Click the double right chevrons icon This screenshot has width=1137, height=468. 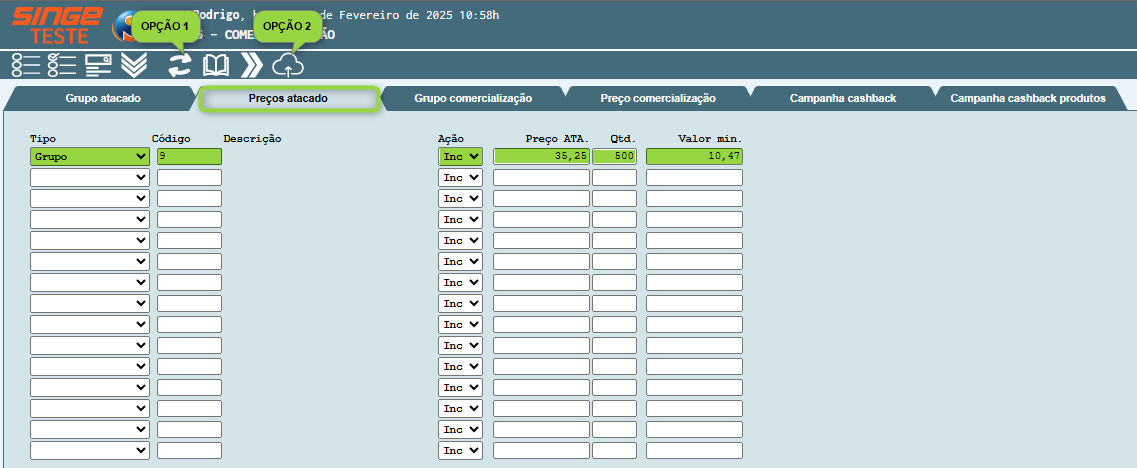coord(251,66)
